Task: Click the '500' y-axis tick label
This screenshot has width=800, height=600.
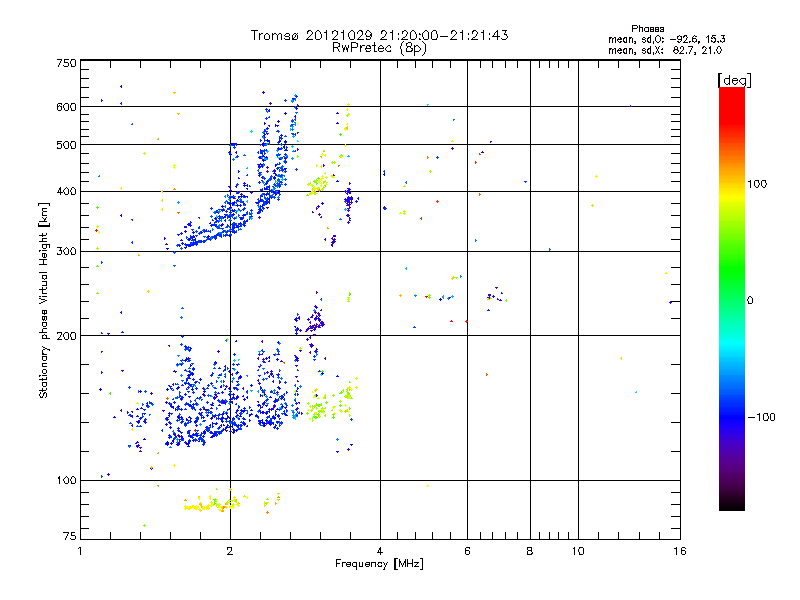Action: (66, 145)
